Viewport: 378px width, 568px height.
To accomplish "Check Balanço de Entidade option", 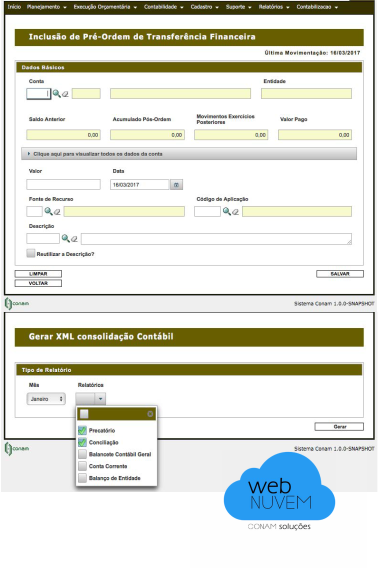I will pyautogui.click(x=83, y=478).
